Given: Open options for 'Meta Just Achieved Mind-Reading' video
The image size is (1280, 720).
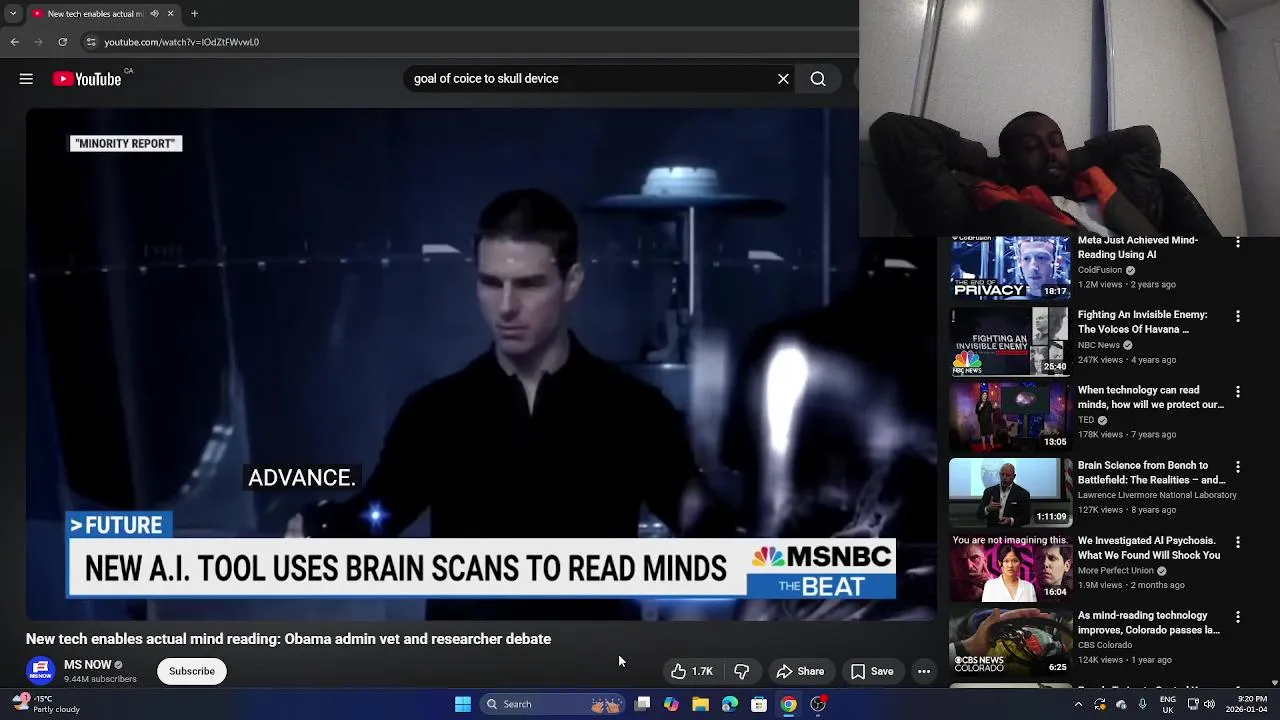Looking at the screenshot, I should 1238,242.
